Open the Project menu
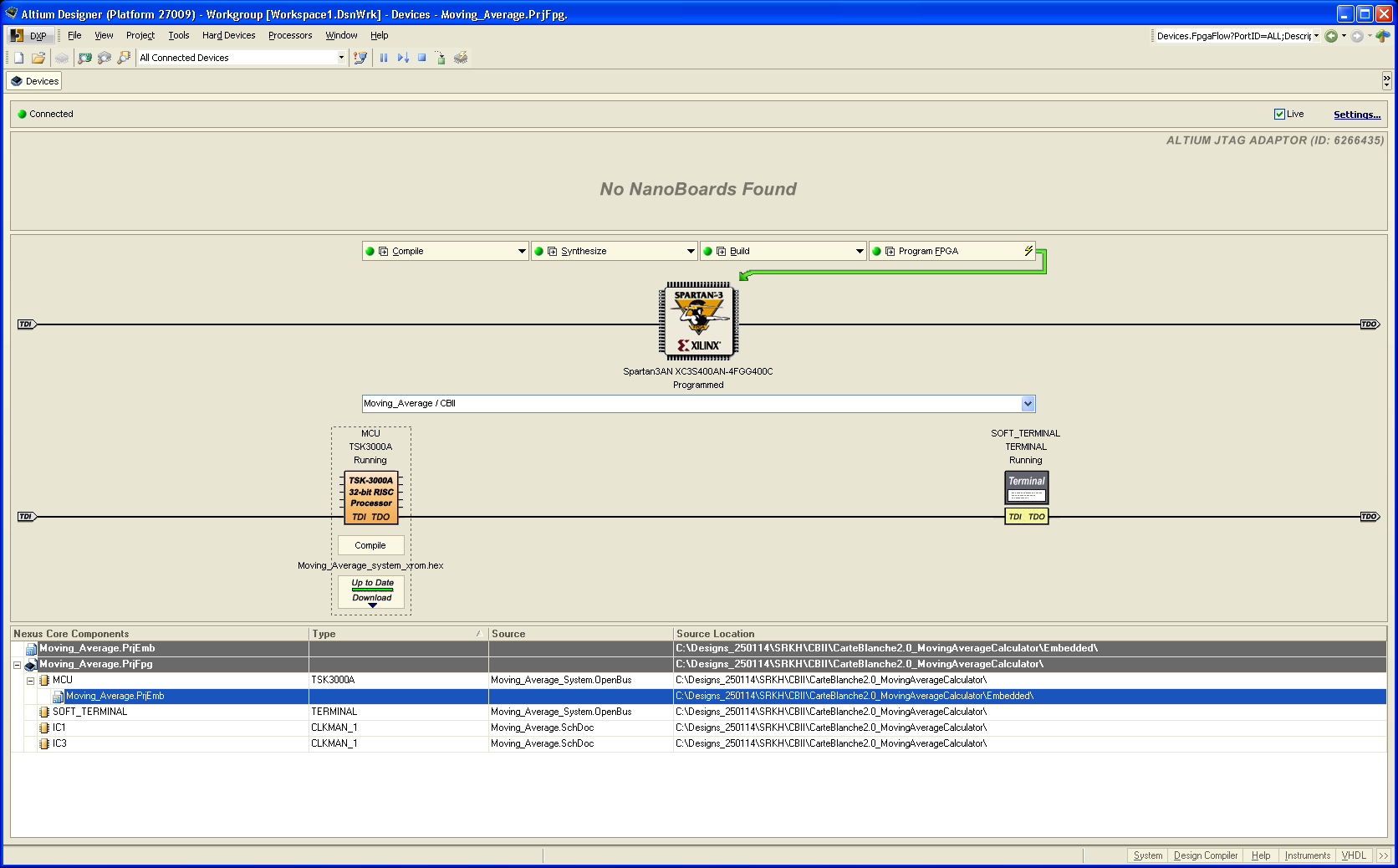This screenshot has height=868, width=1398. 140,35
